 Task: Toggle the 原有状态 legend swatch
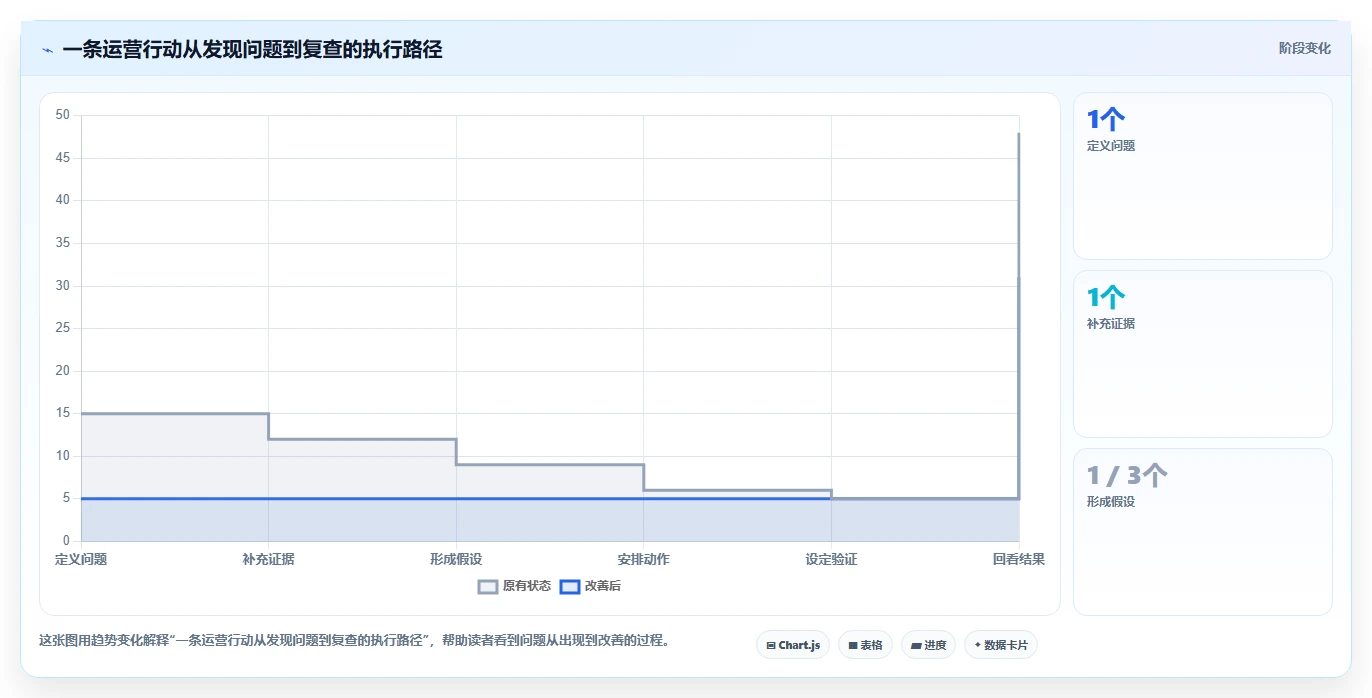tap(488, 586)
